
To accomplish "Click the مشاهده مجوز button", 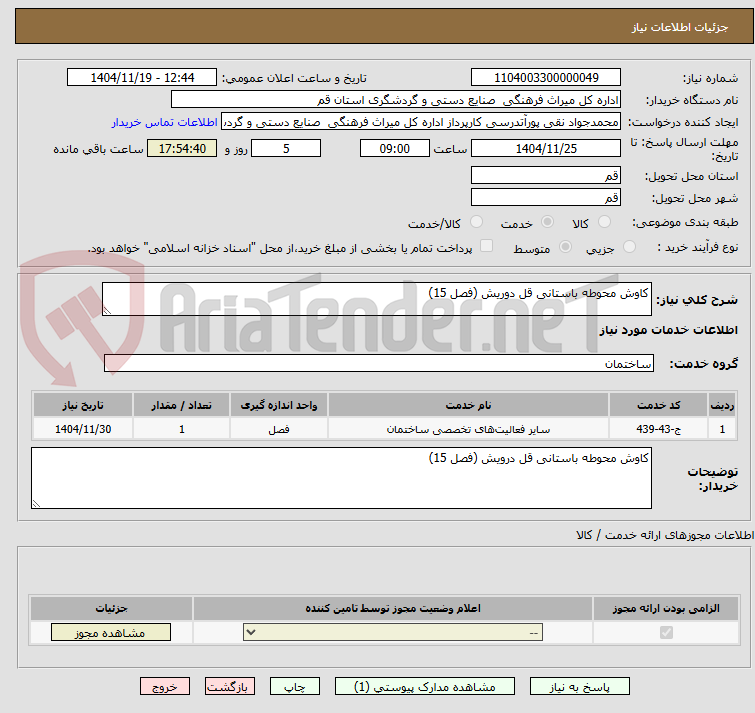I will point(111,633).
